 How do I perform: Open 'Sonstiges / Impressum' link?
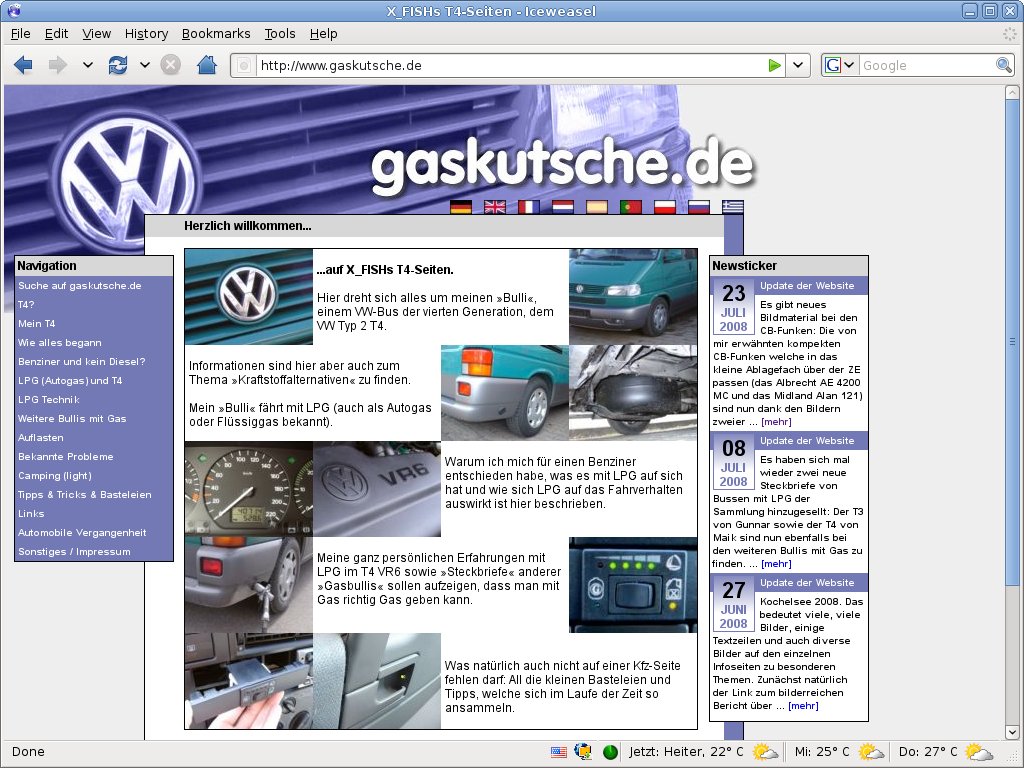[x=74, y=551]
